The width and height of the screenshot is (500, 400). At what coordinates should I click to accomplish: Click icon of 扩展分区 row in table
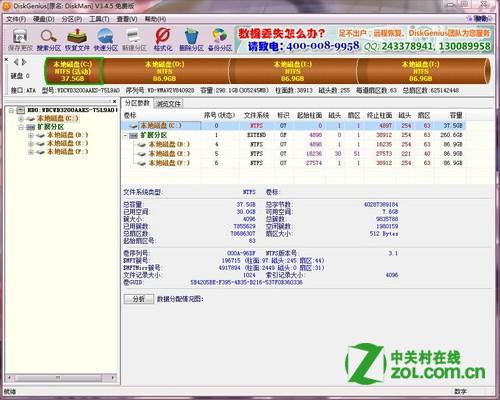[x=134, y=135]
